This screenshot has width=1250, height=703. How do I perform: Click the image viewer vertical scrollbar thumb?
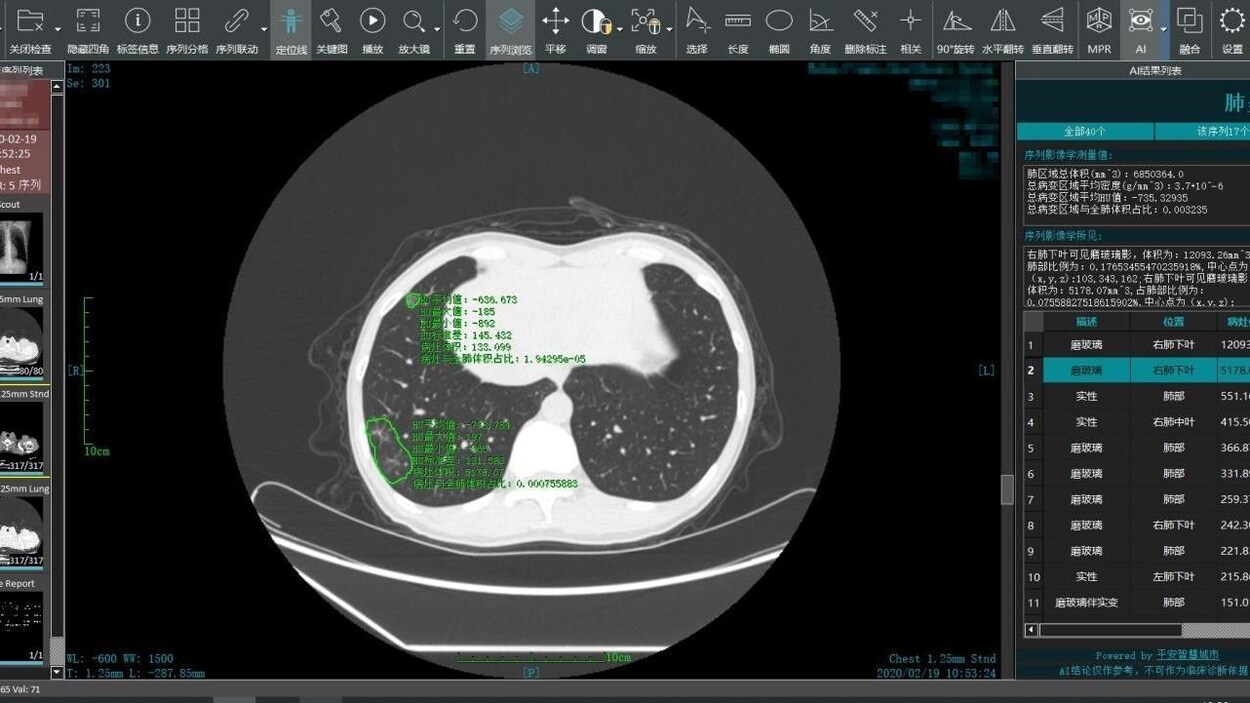pos(1007,489)
